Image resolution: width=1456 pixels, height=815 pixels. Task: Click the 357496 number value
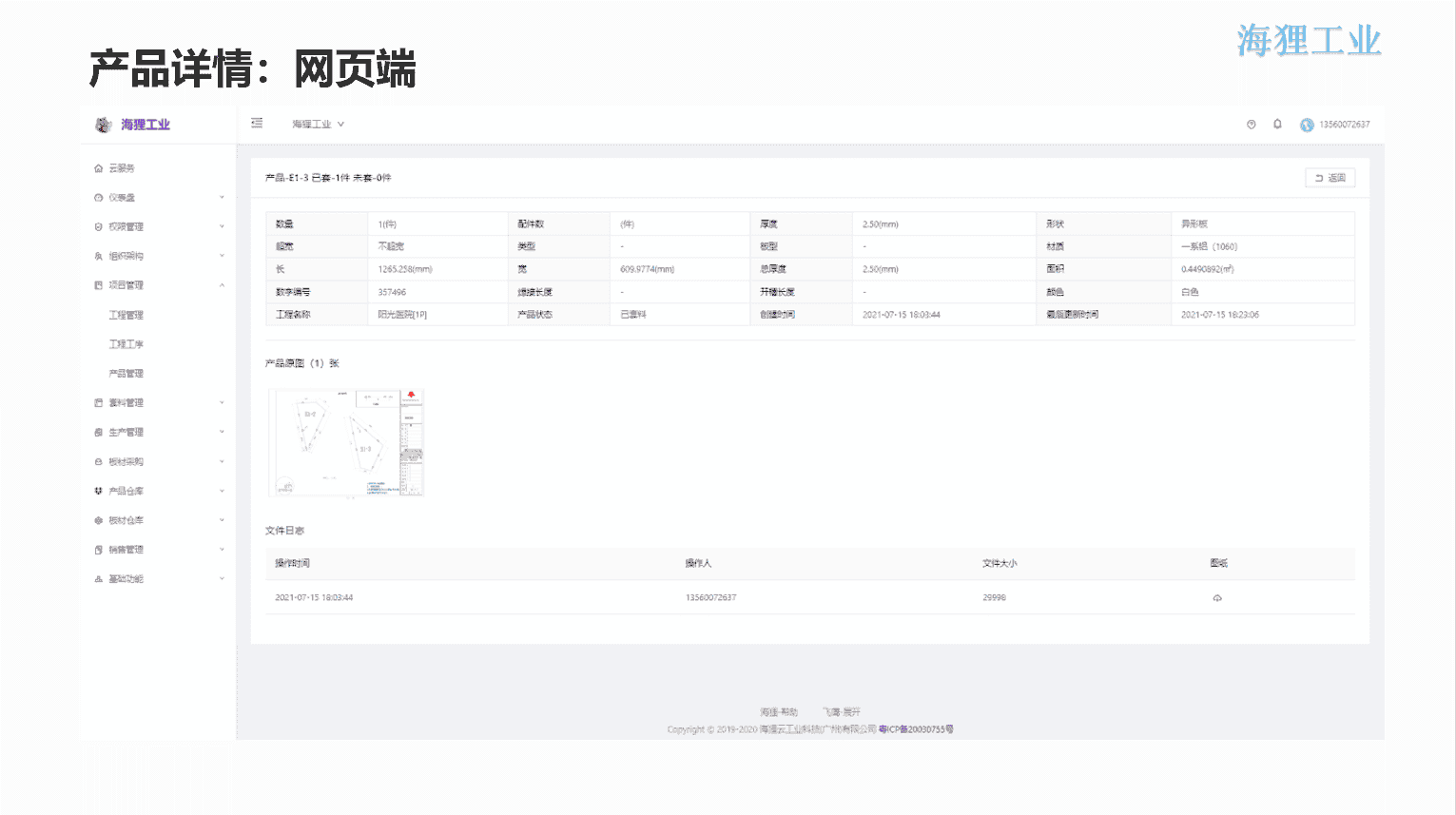[x=392, y=292]
